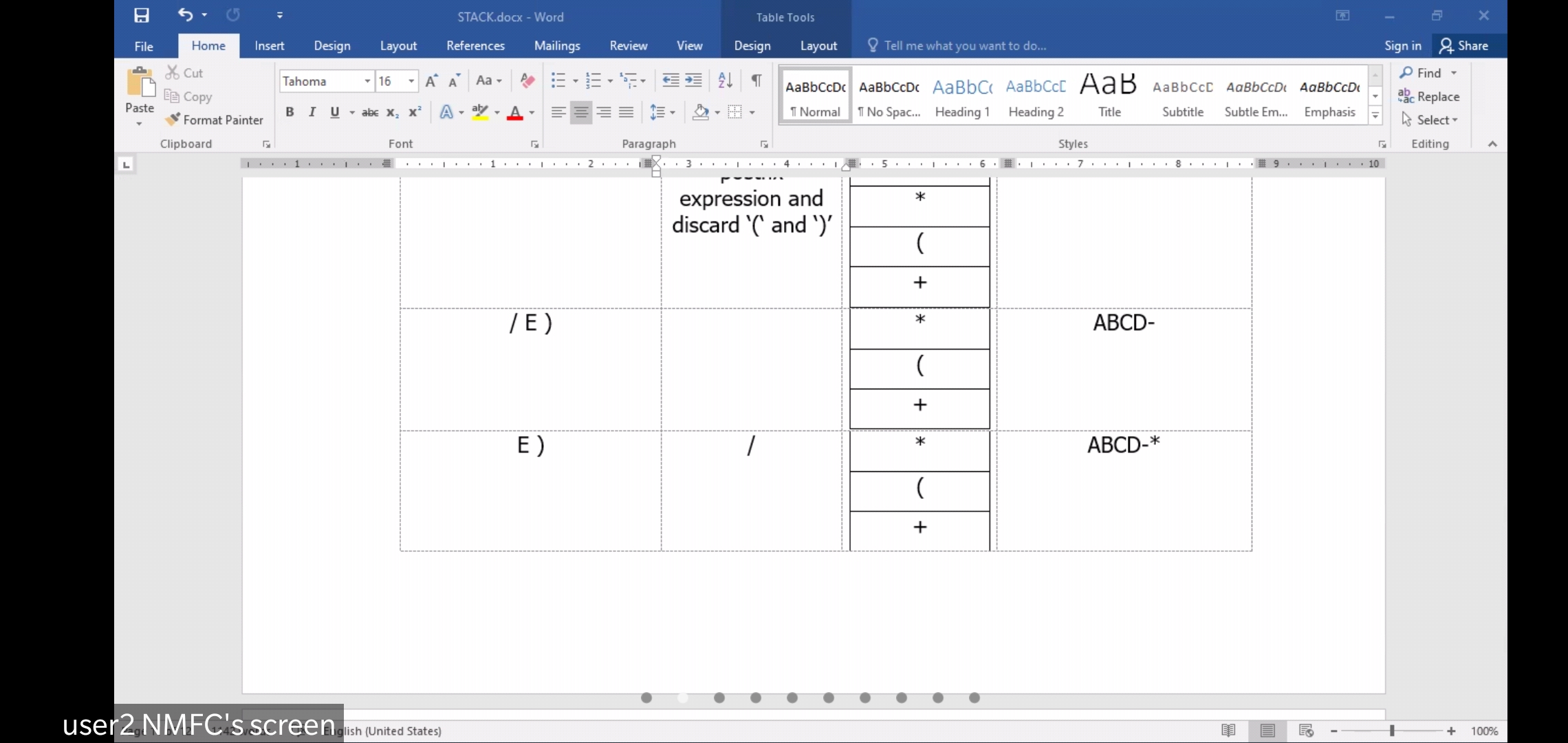Switch to the Insert ribbon tab
The image size is (1568, 743).
(269, 45)
